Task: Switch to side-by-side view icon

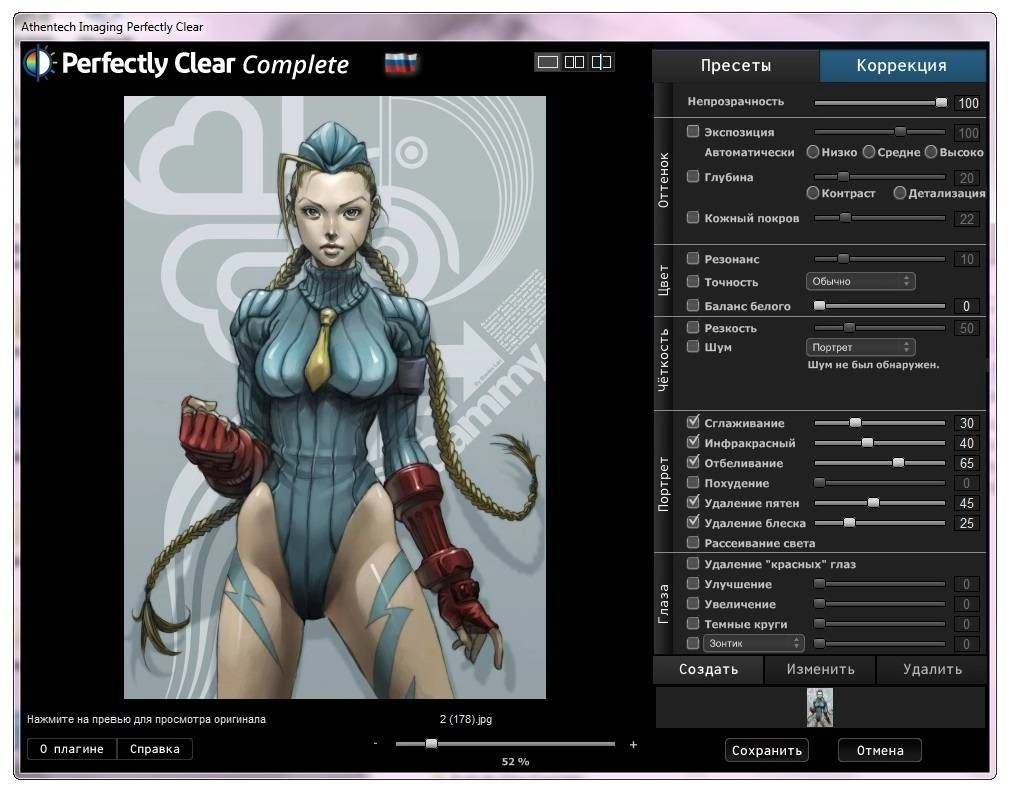Action: click(574, 62)
